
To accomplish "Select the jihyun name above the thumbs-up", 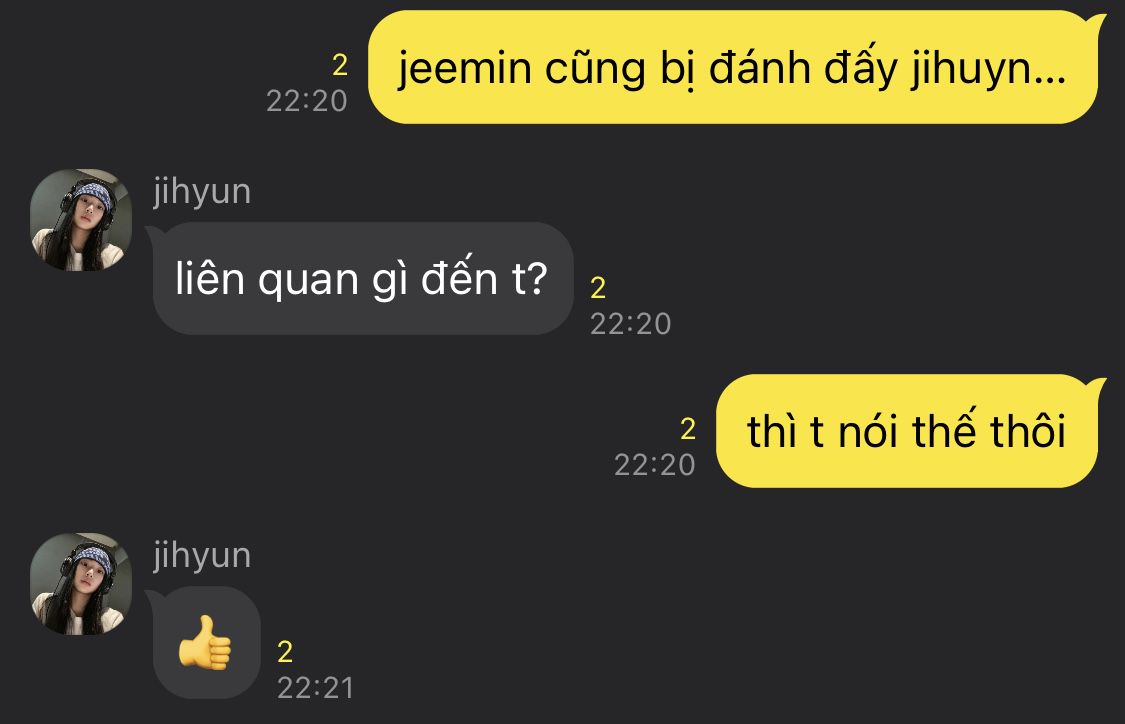I will coord(202,556).
